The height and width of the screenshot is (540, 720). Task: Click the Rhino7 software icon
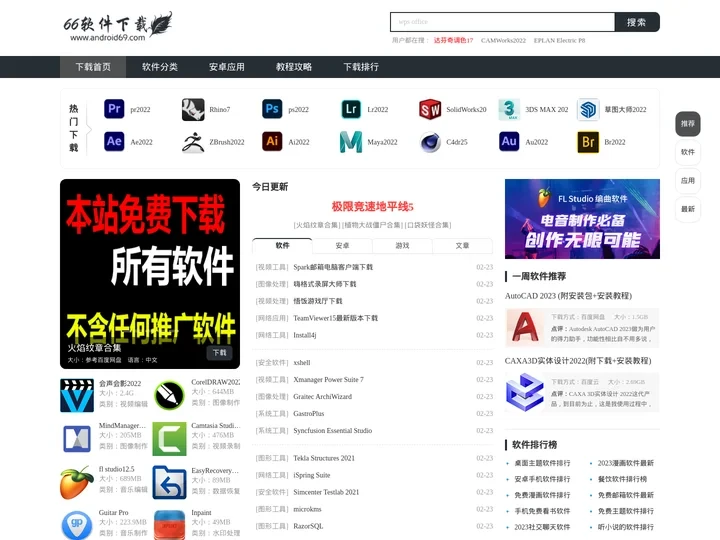tap(193, 109)
